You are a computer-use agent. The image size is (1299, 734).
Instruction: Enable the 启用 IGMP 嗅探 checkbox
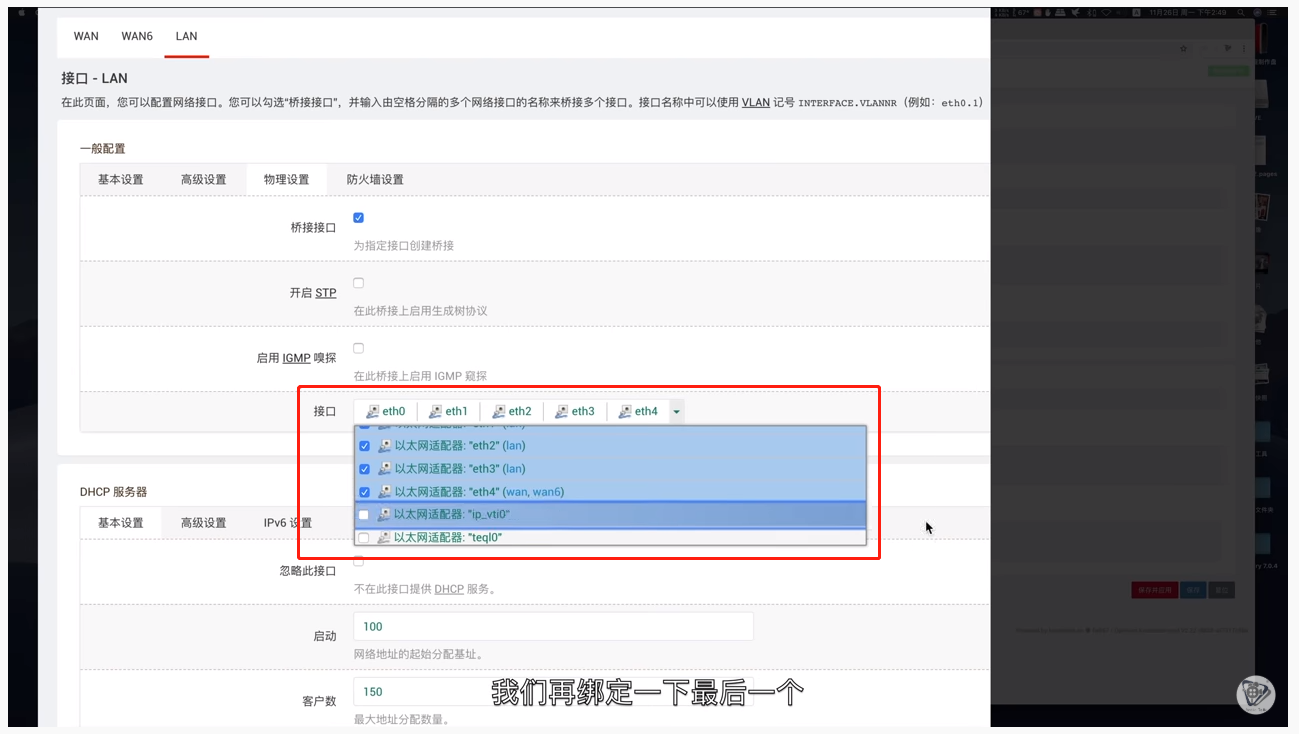coord(358,348)
